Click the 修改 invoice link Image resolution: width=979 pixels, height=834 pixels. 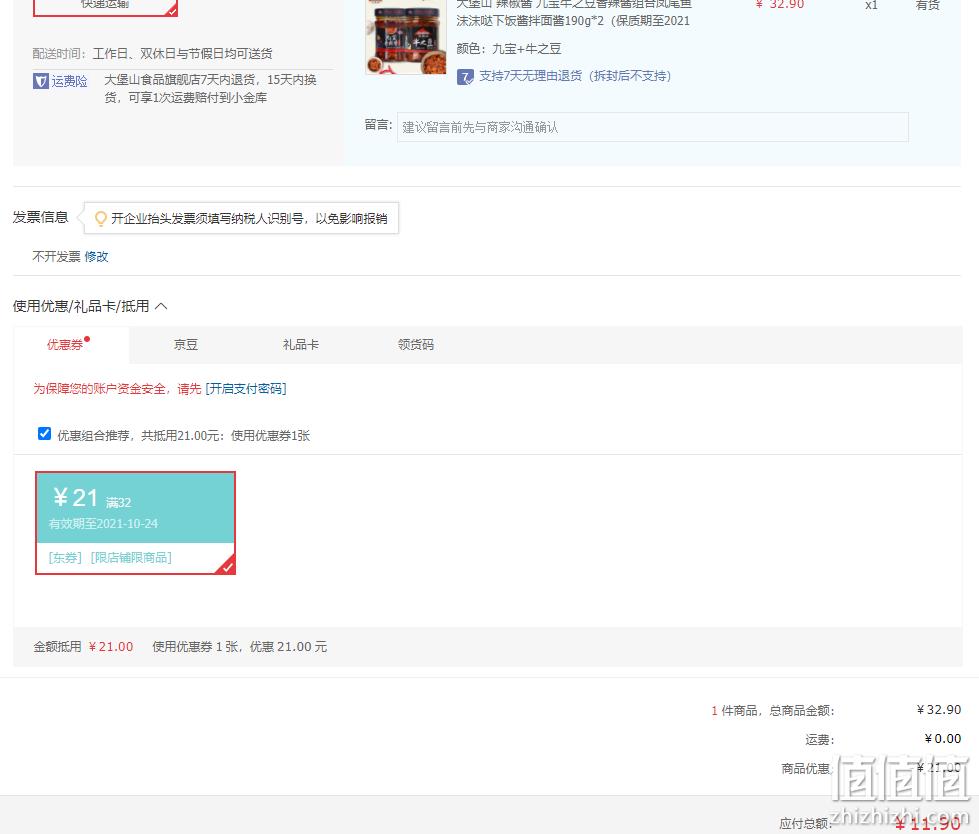click(96, 257)
